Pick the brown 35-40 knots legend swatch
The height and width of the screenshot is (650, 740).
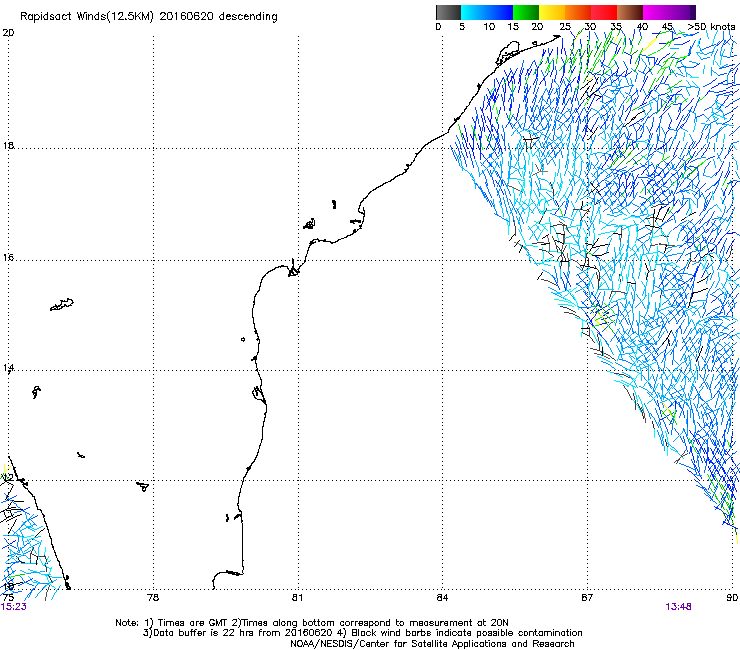630,12
